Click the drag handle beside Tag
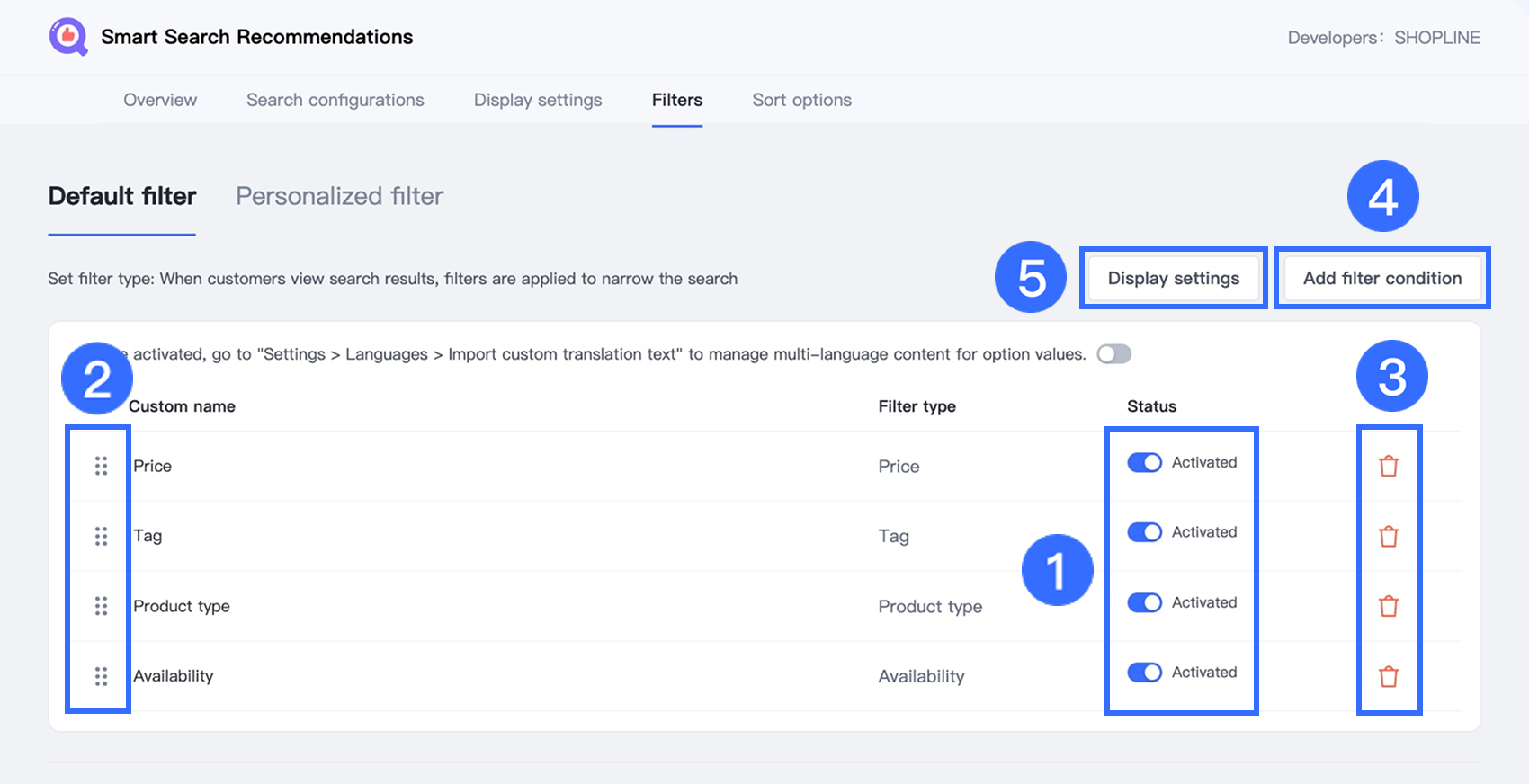 (x=101, y=536)
